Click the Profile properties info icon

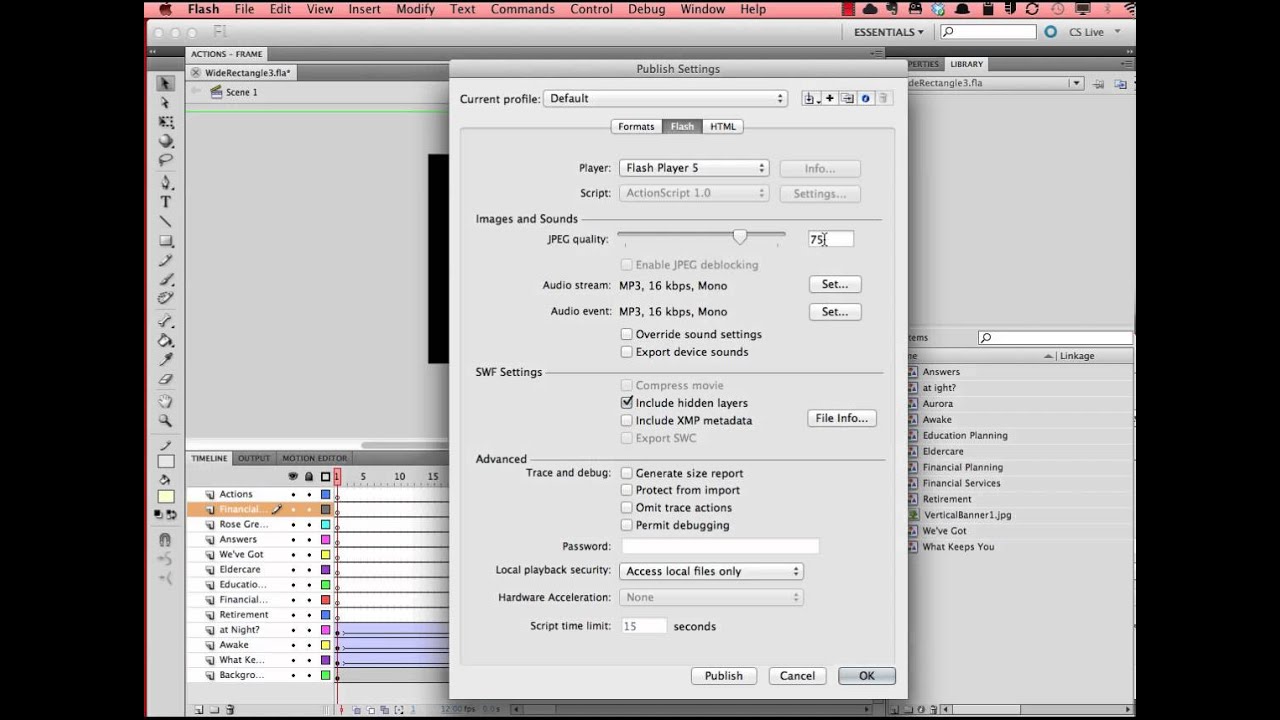coord(865,98)
